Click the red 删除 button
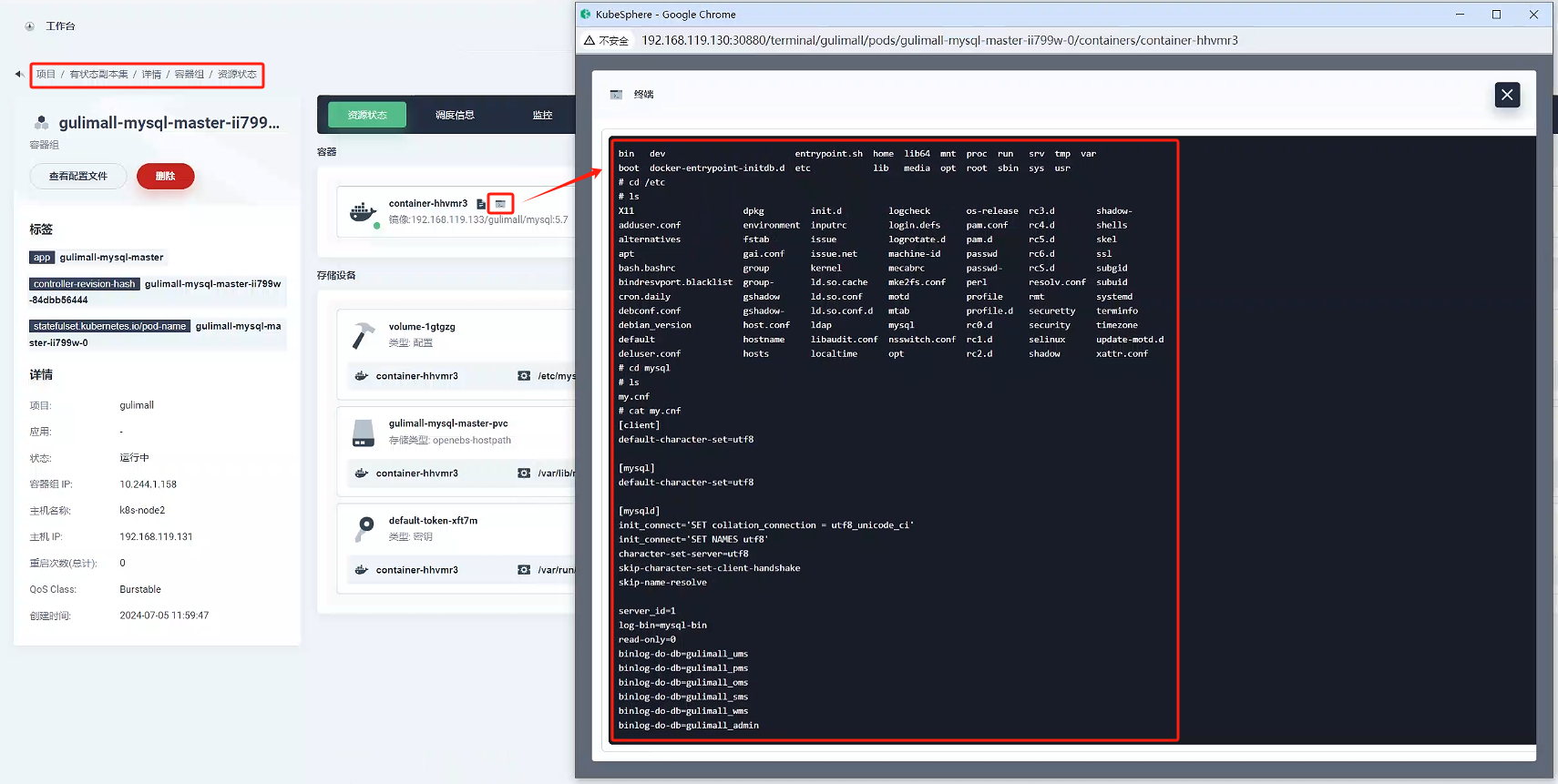Viewport: 1558px width, 784px height. tap(165, 176)
